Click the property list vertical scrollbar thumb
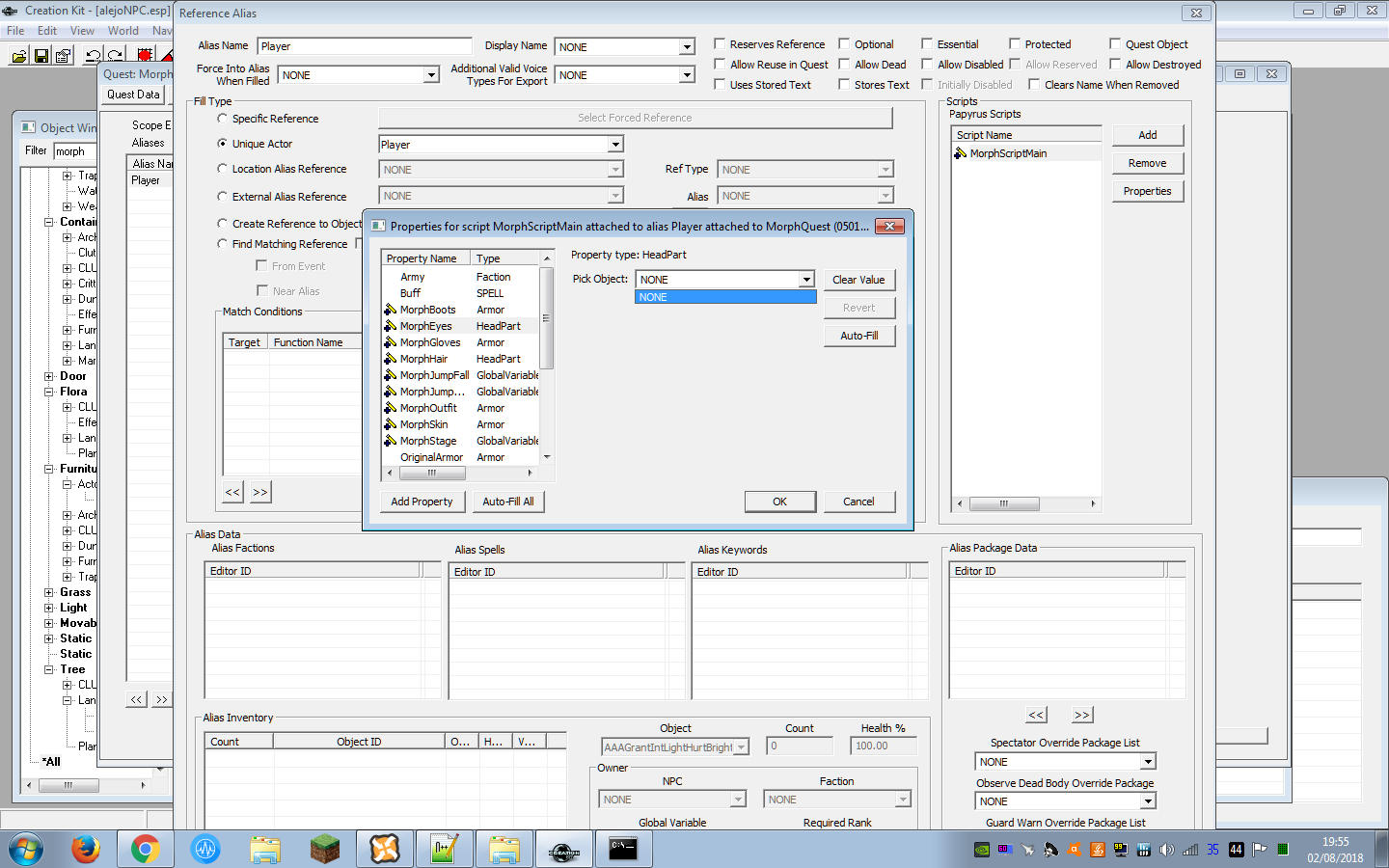The image size is (1389, 868). click(547, 318)
